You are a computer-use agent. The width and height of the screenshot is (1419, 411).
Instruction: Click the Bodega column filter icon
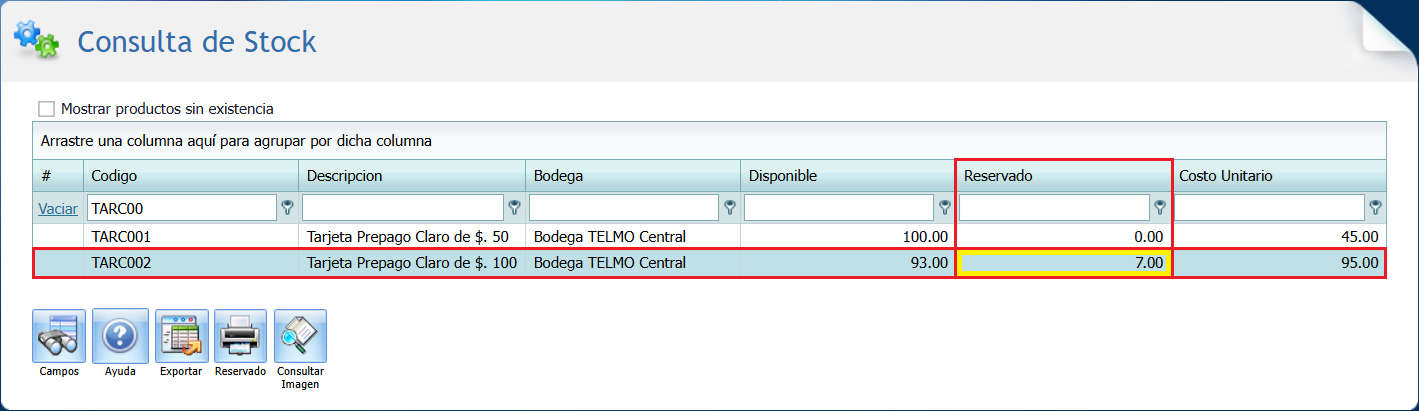(730, 208)
